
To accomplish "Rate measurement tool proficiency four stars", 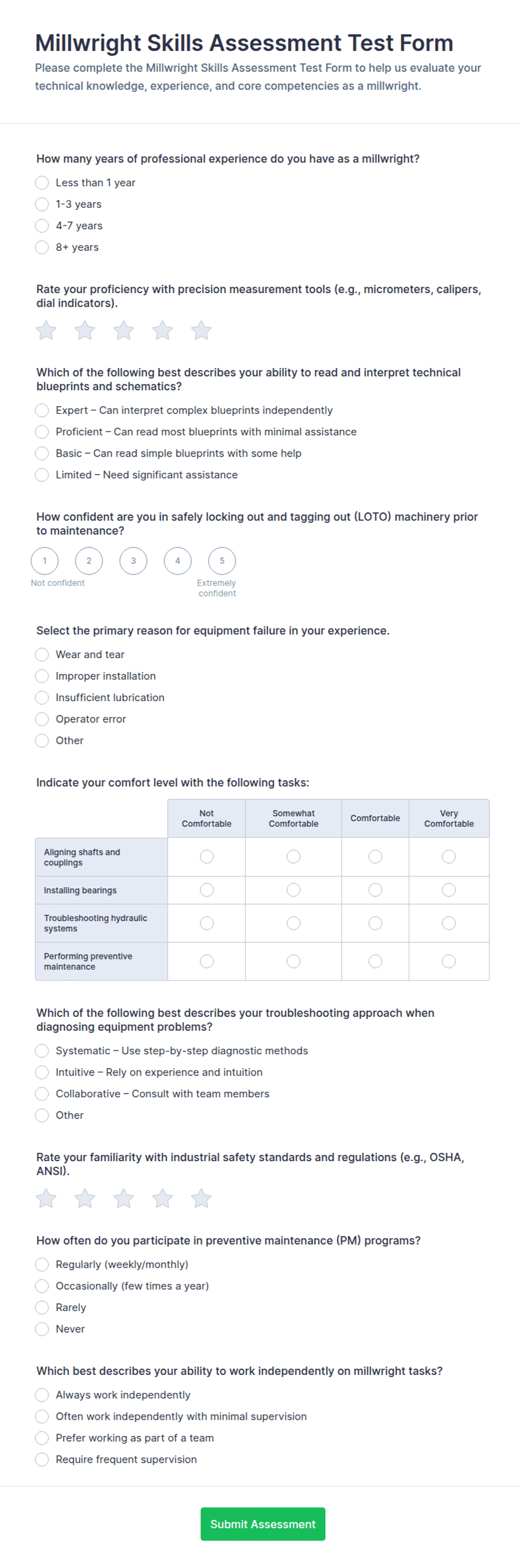I will point(162,331).
